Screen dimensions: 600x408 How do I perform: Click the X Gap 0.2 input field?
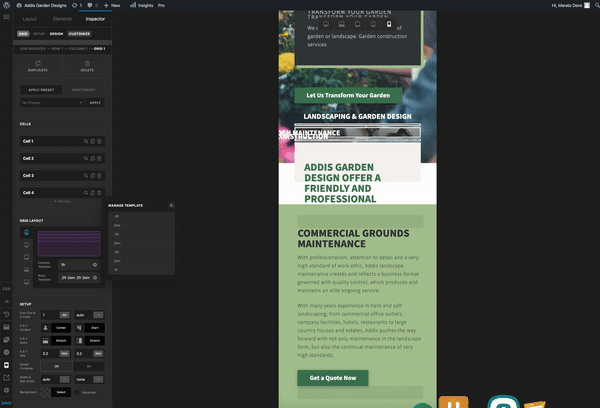(50, 354)
